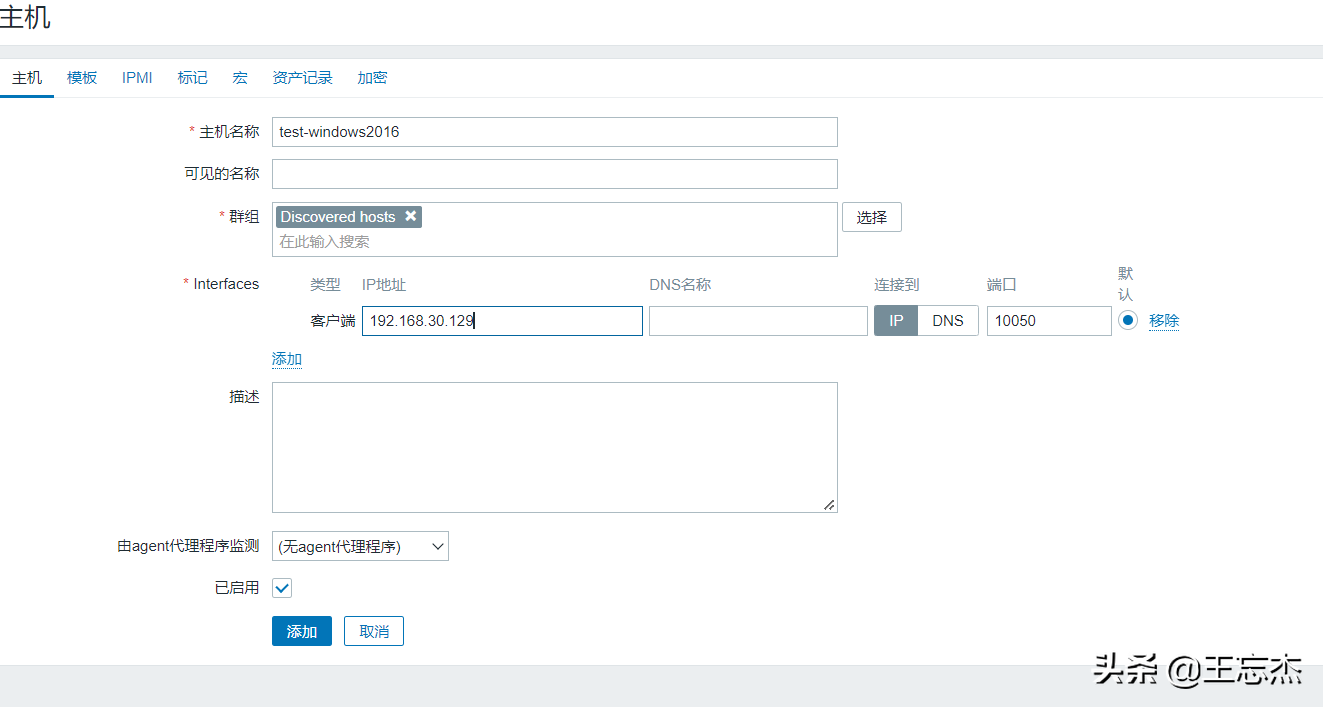The image size is (1323, 707).
Task: Select IP as the connect-to option
Action: [x=896, y=321]
